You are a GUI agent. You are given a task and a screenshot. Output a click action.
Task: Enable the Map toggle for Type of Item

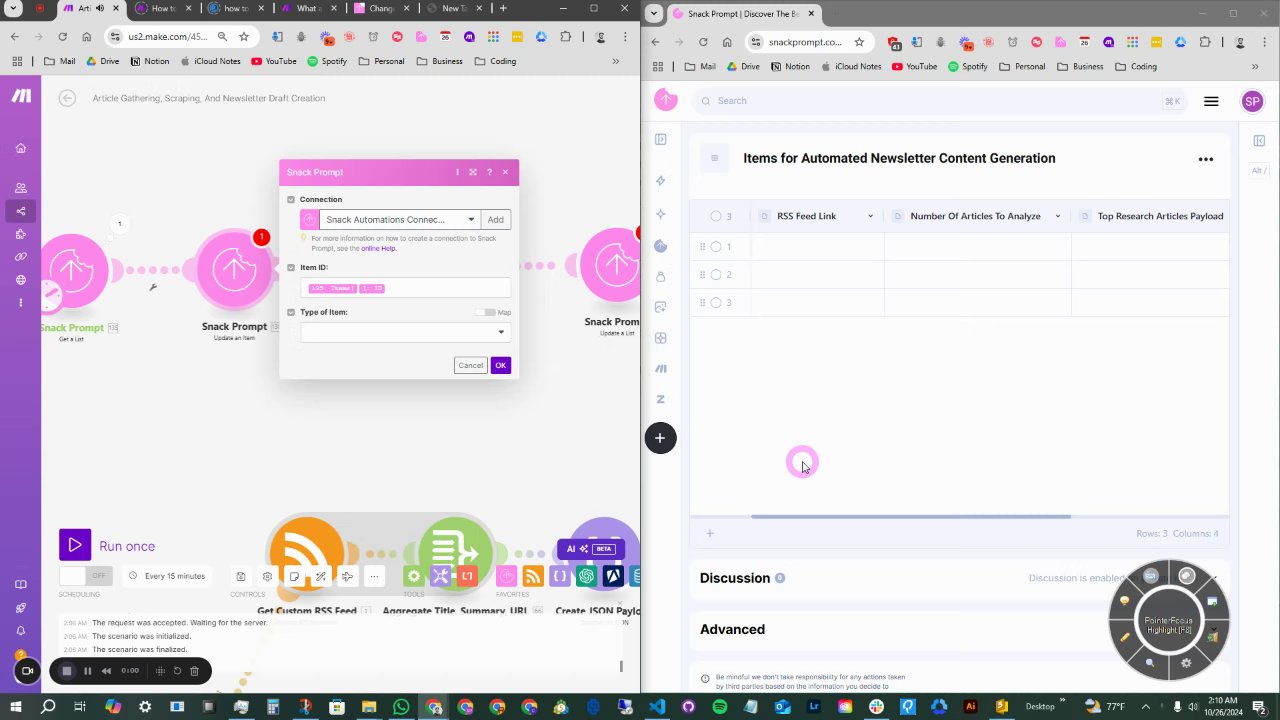point(486,312)
